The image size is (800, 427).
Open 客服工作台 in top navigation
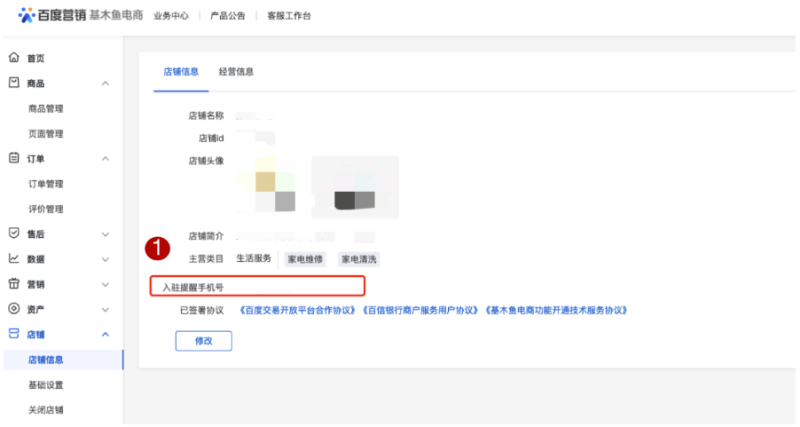[289, 16]
